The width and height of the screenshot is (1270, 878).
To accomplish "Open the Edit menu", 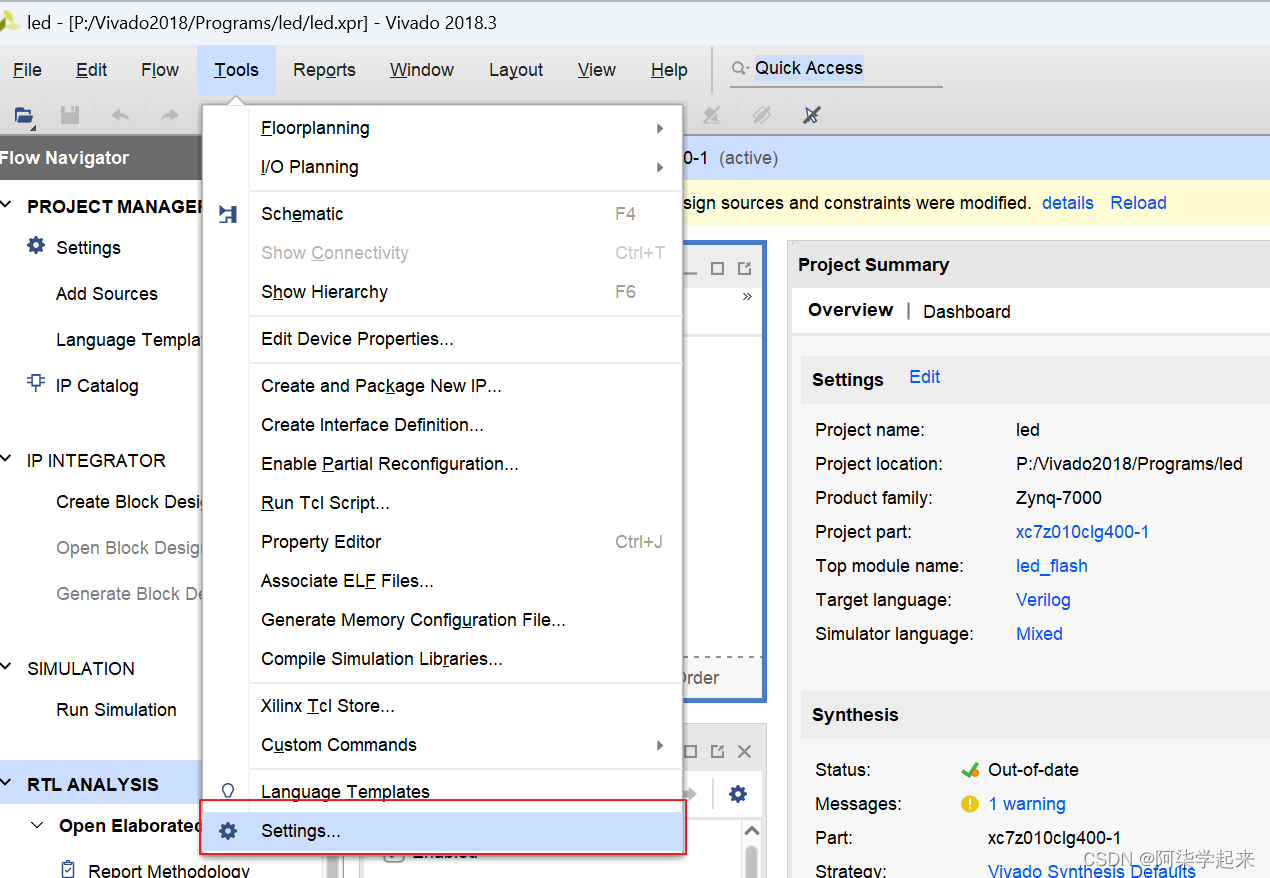I will [x=91, y=70].
